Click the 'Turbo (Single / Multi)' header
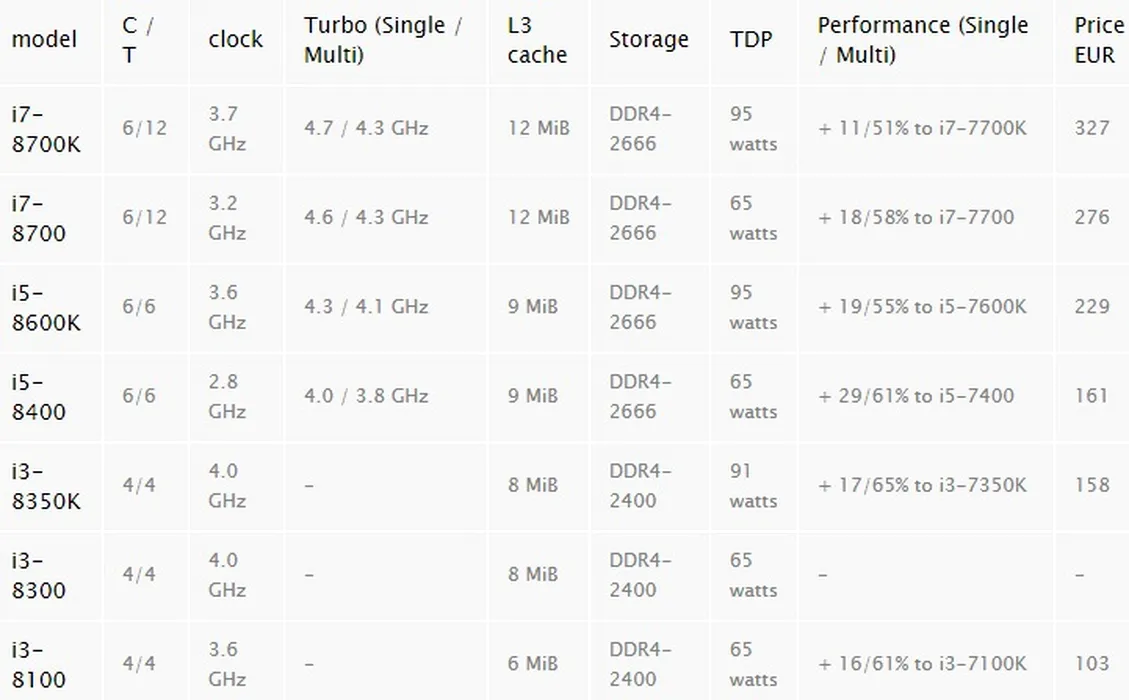Screen dimensions: 1129x700 384,40
